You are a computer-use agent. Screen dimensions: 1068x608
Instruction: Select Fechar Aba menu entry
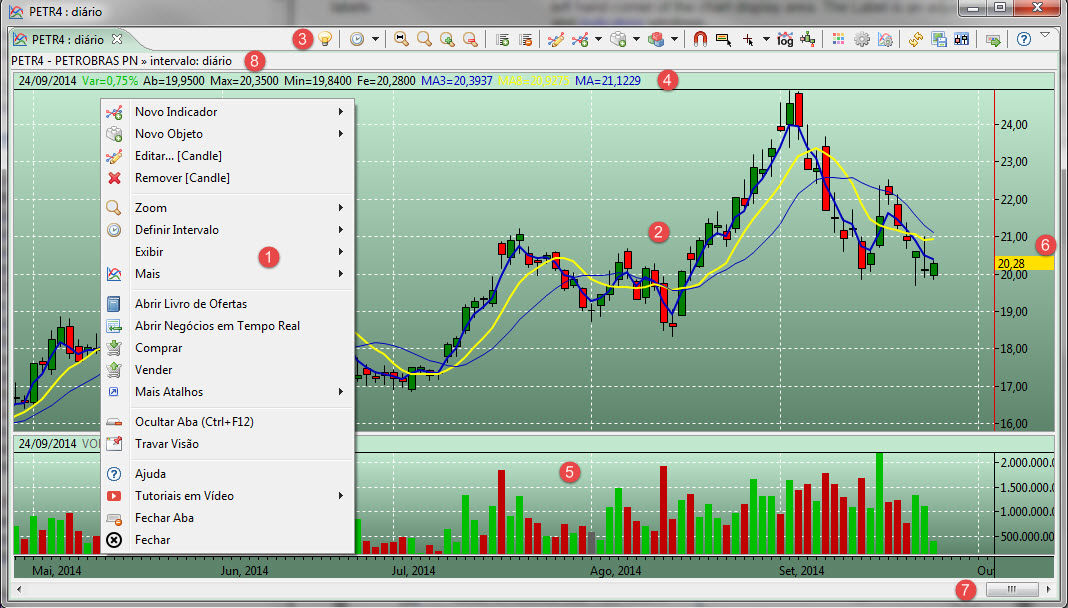(x=228, y=517)
